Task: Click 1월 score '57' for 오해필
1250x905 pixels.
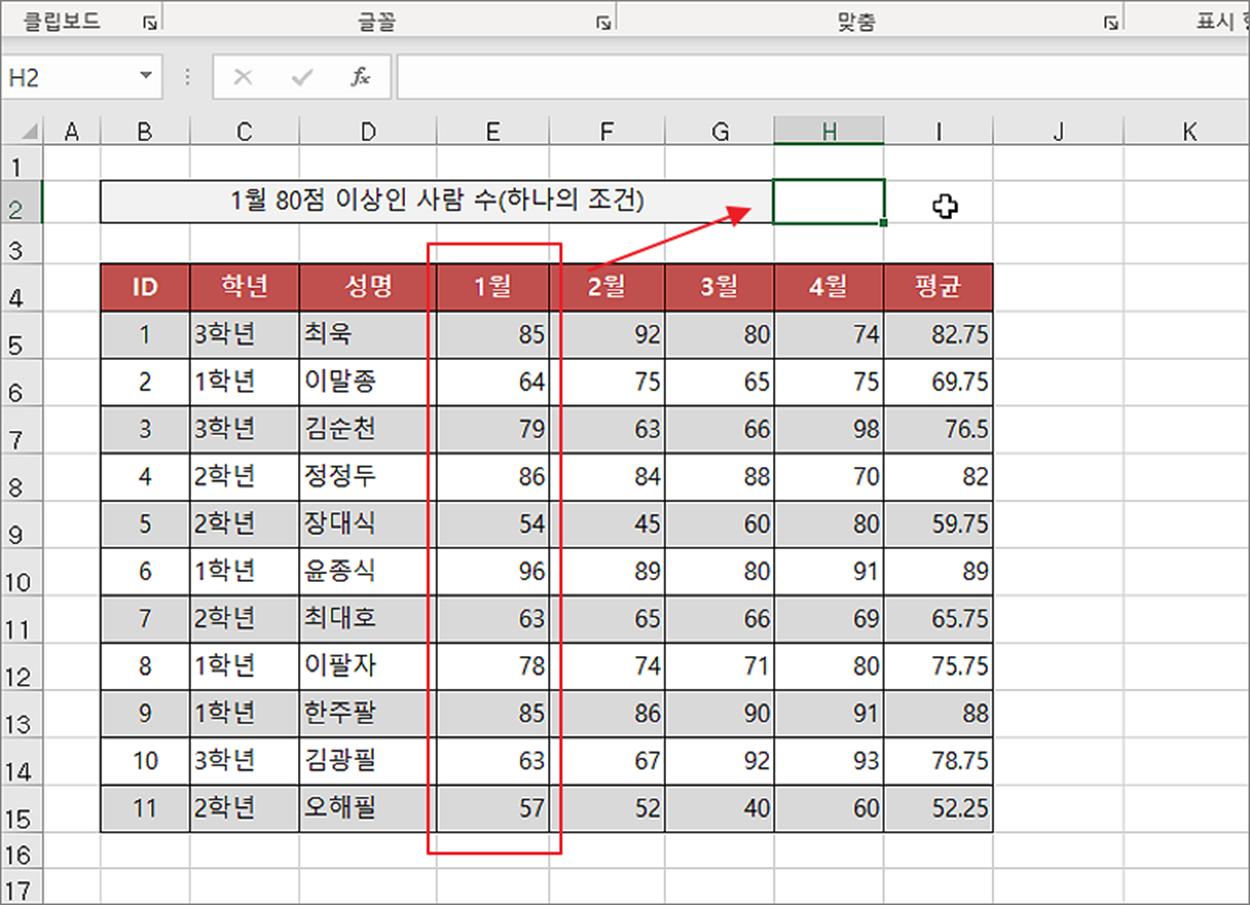Action: [493, 808]
